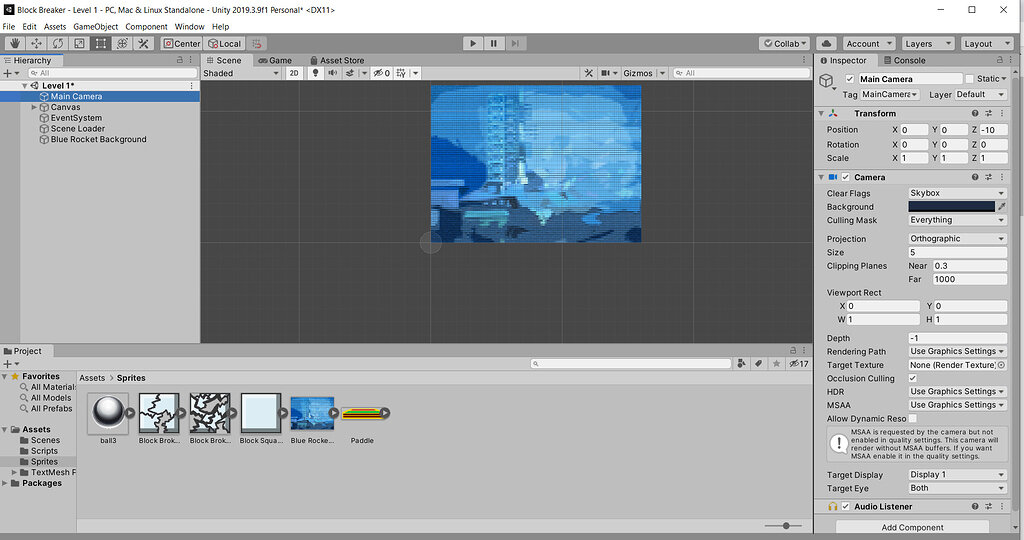Toggle grid snapping icon in toolbar

(257, 44)
